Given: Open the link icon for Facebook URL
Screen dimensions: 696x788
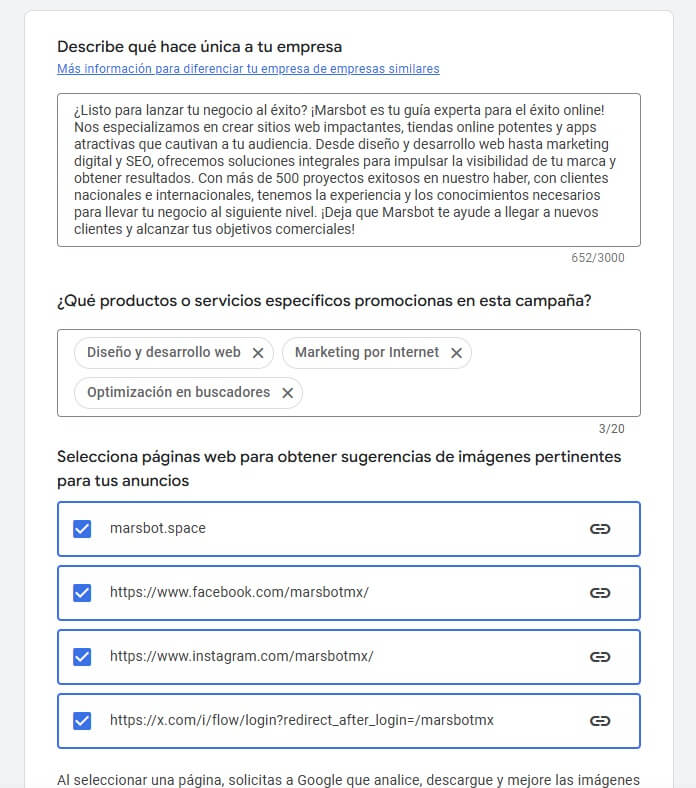Looking at the screenshot, I should [600, 593].
